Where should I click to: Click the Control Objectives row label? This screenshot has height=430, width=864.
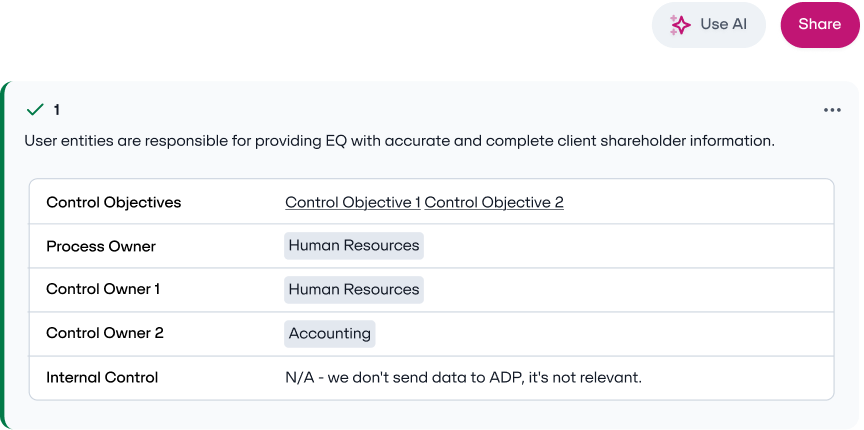coord(114,202)
